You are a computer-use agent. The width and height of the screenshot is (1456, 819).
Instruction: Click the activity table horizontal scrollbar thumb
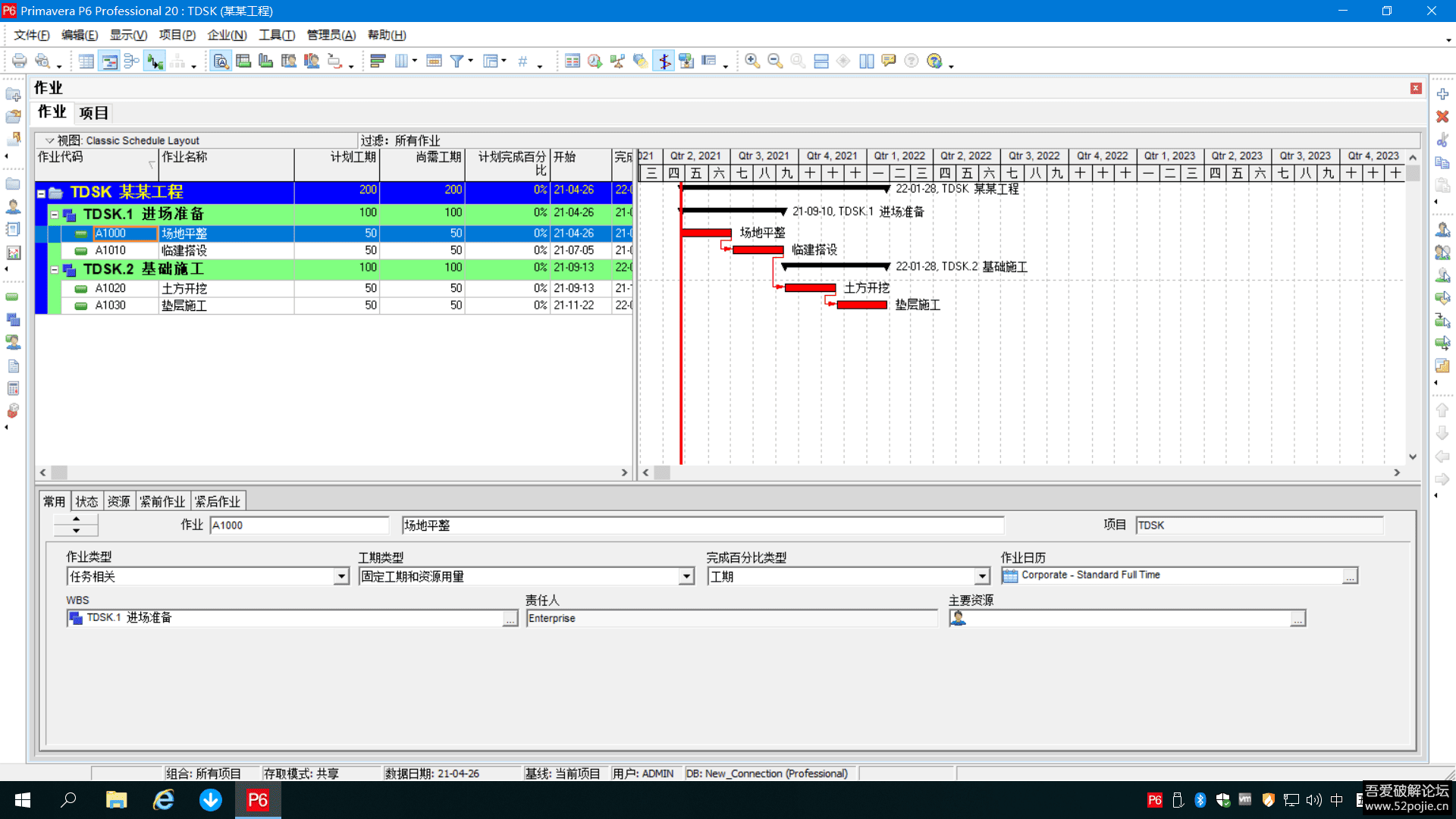pyautogui.click(x=59, y=472)
